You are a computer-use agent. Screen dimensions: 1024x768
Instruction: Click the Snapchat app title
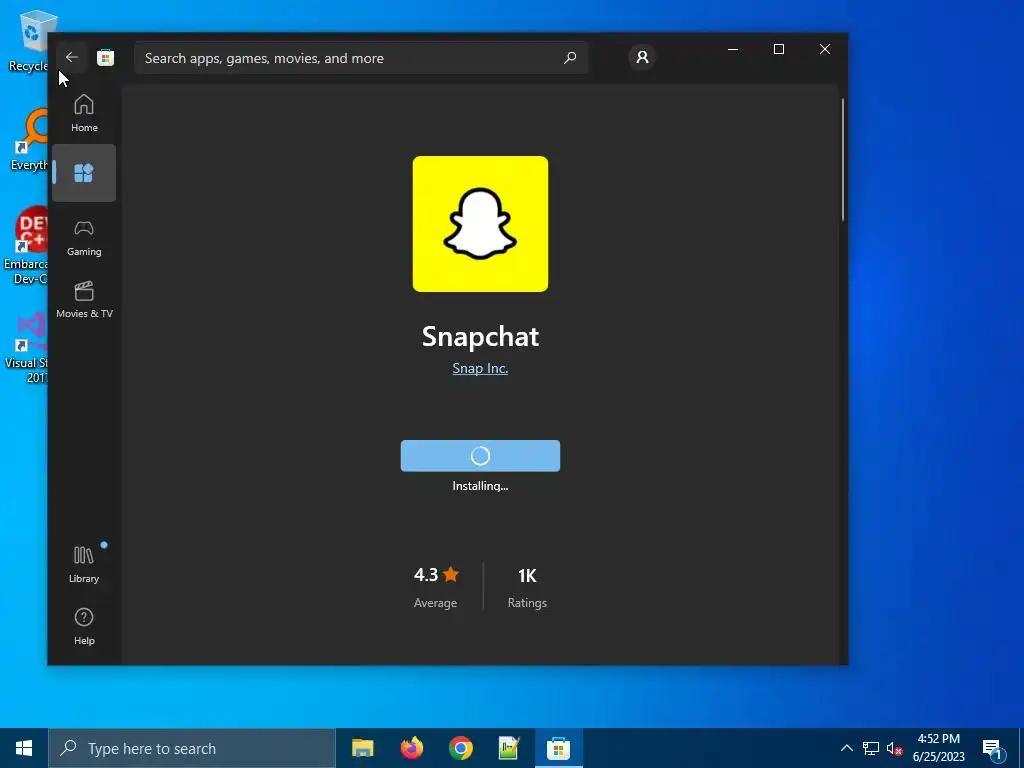click(480, 336)
